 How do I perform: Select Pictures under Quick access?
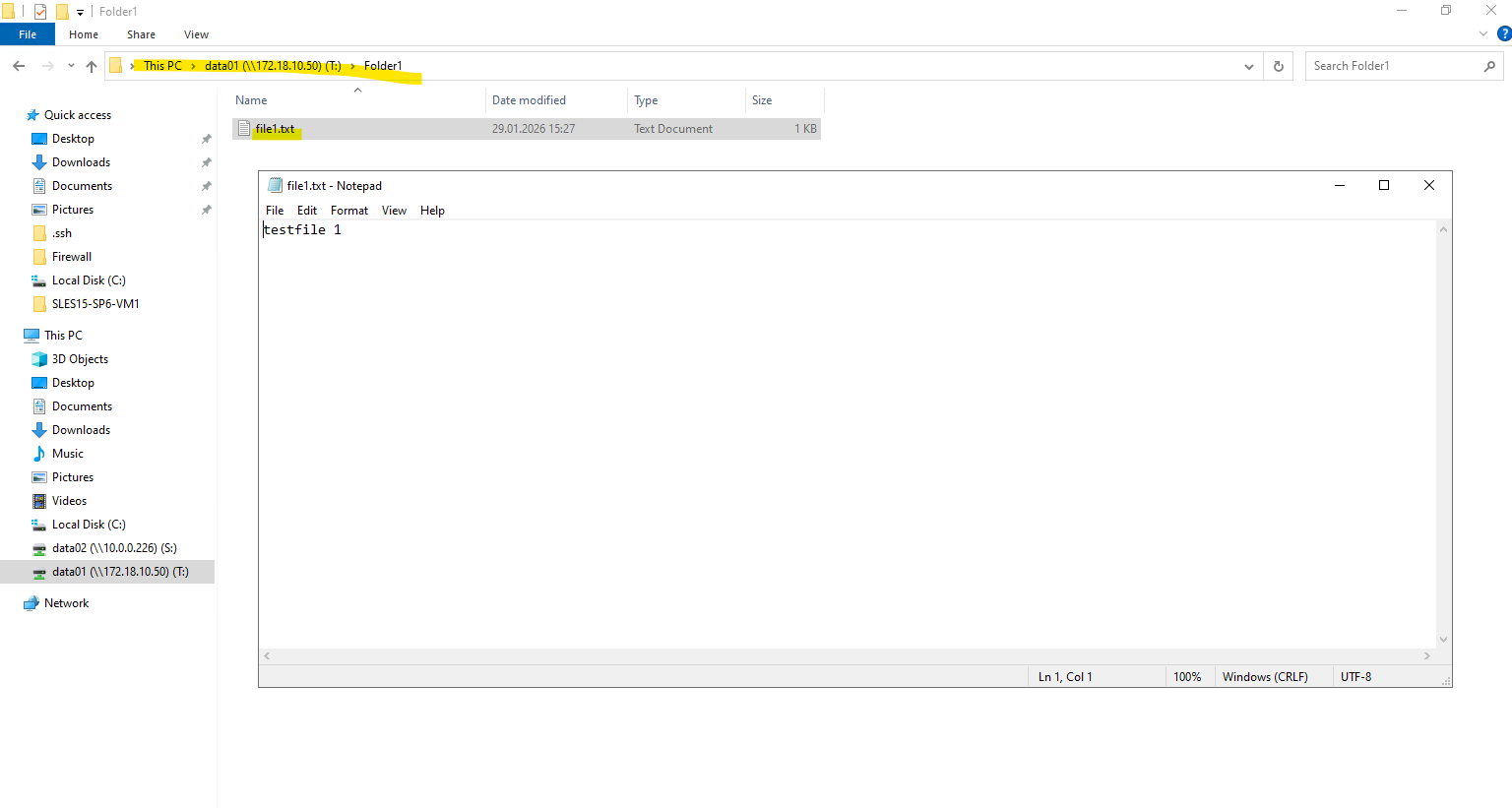[73, 210]
